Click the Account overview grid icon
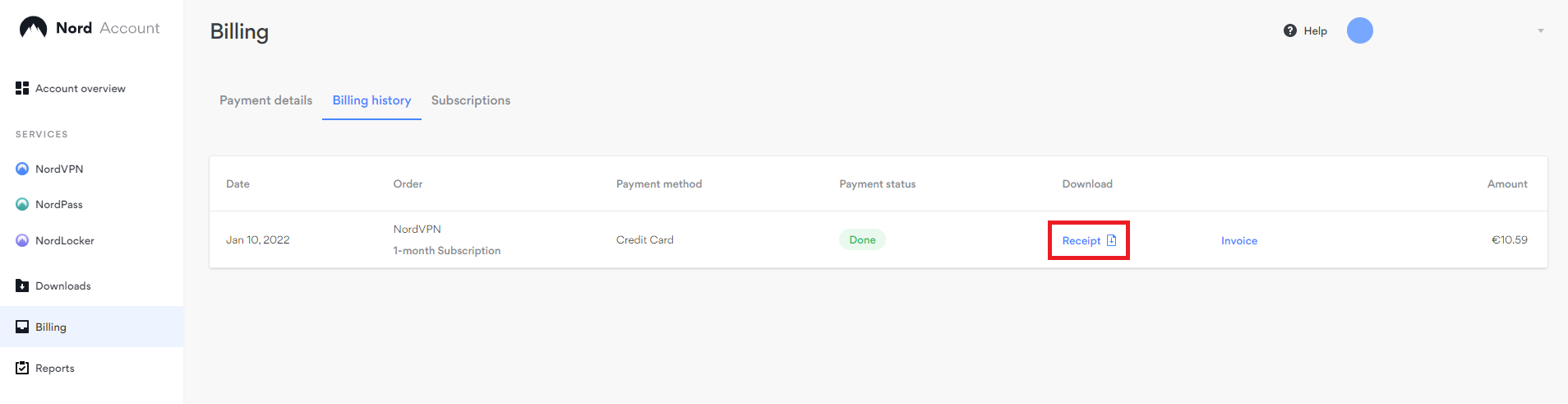 [22, 88]
